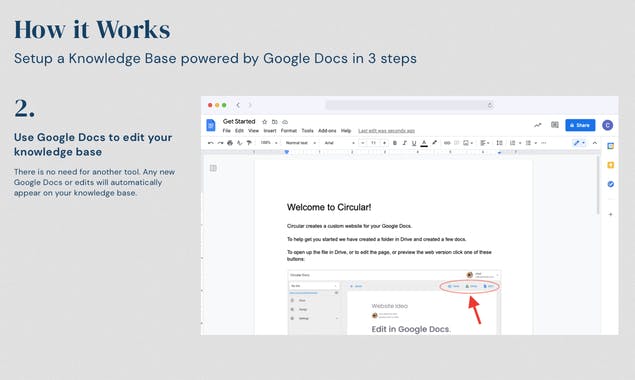Image resolution: width=635 pixels, height=380 pixels.
Task: Click the Add comment icon
Action: coord(457,143)
